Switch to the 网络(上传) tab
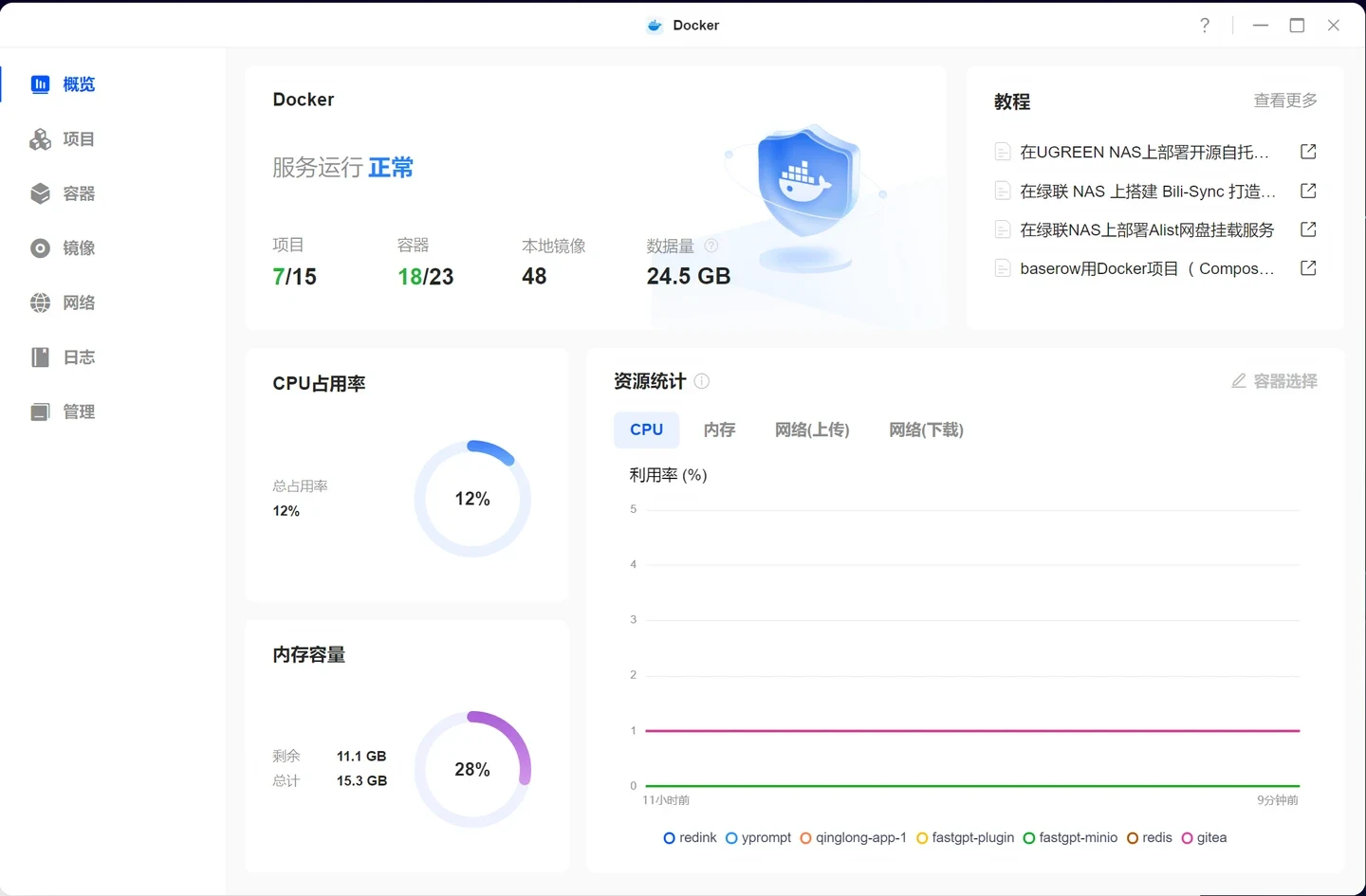 tap(812, 430)
